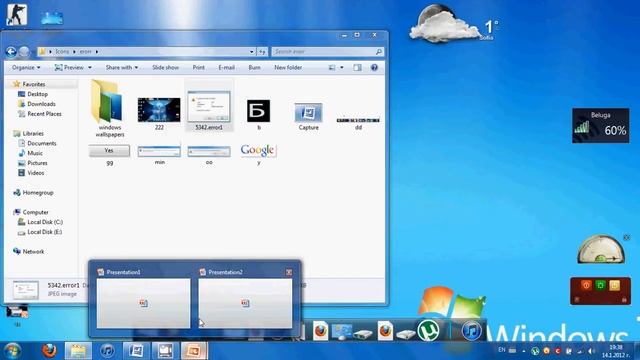Screen dimensions: 640x360
Task: Switch to Word taskbar button
Action: coord(136,351)
